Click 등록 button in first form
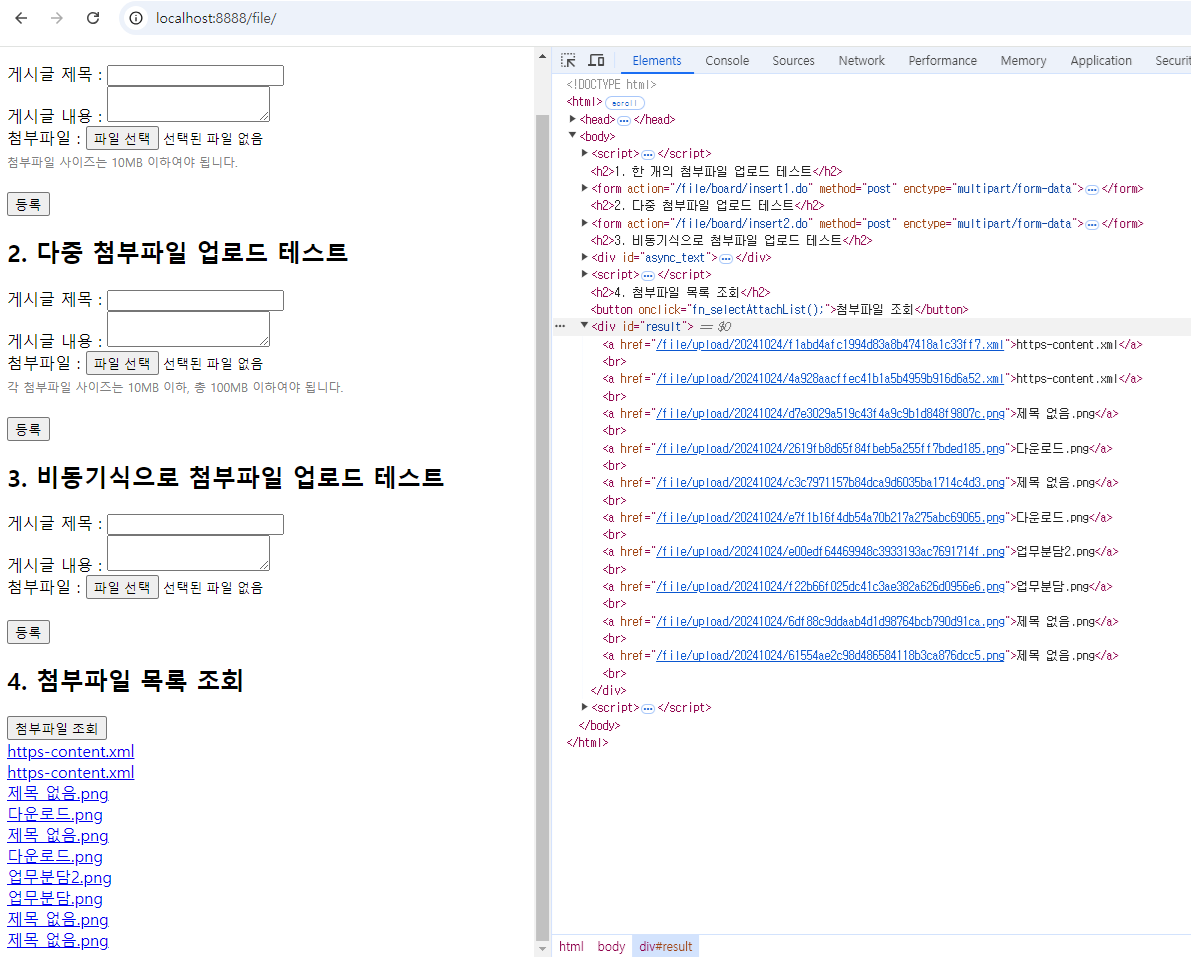1191x957 pixels. tap(28, 204)
